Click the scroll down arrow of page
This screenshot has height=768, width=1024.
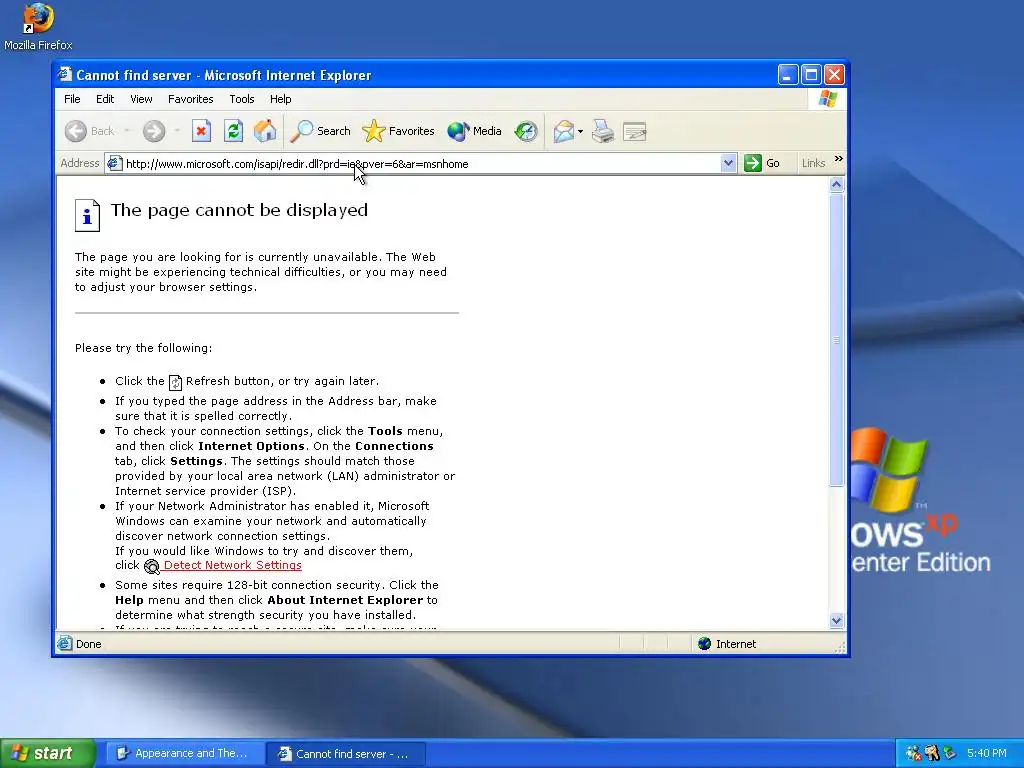pyautogui.click(x=837, y=620)
